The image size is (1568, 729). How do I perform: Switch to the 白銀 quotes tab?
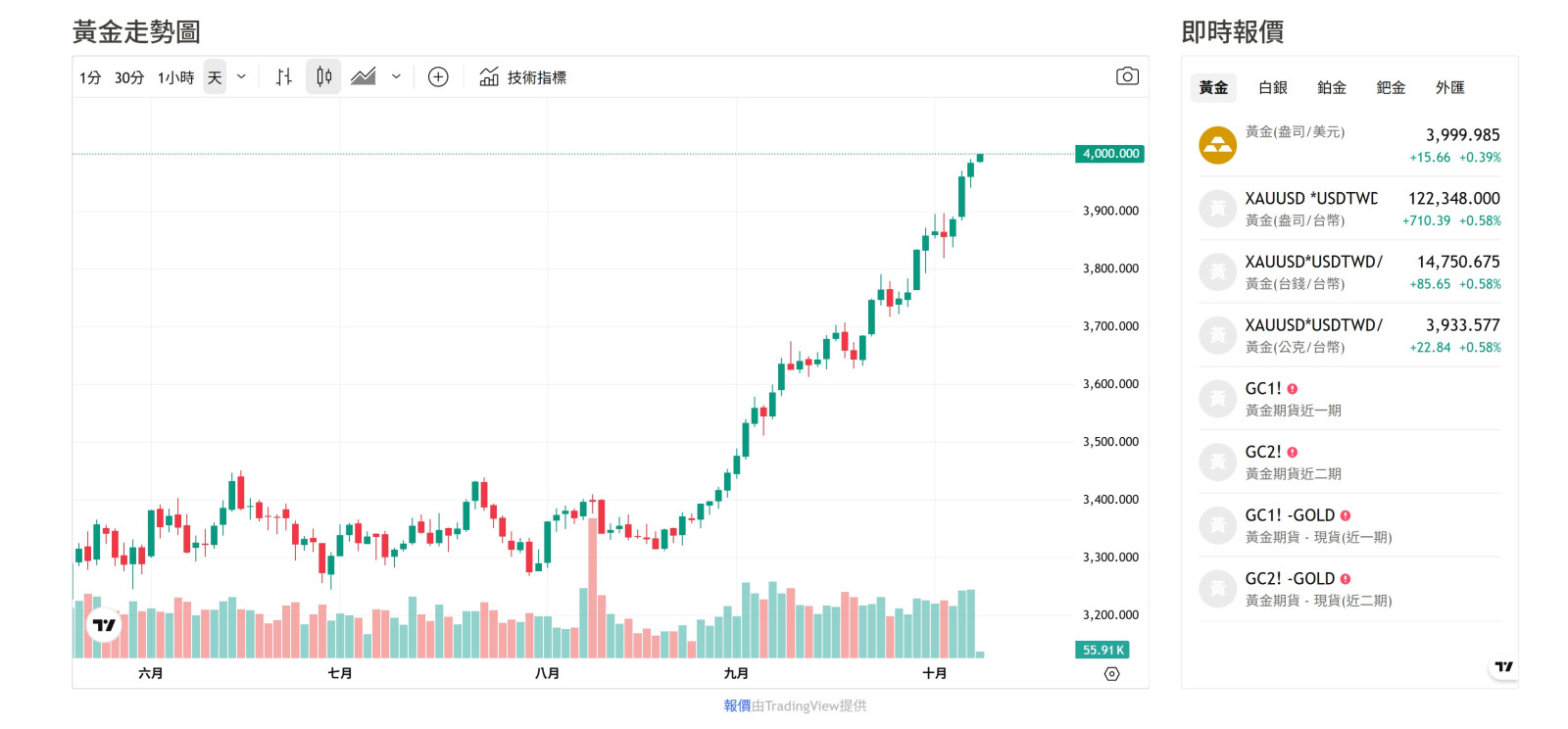1272,88
